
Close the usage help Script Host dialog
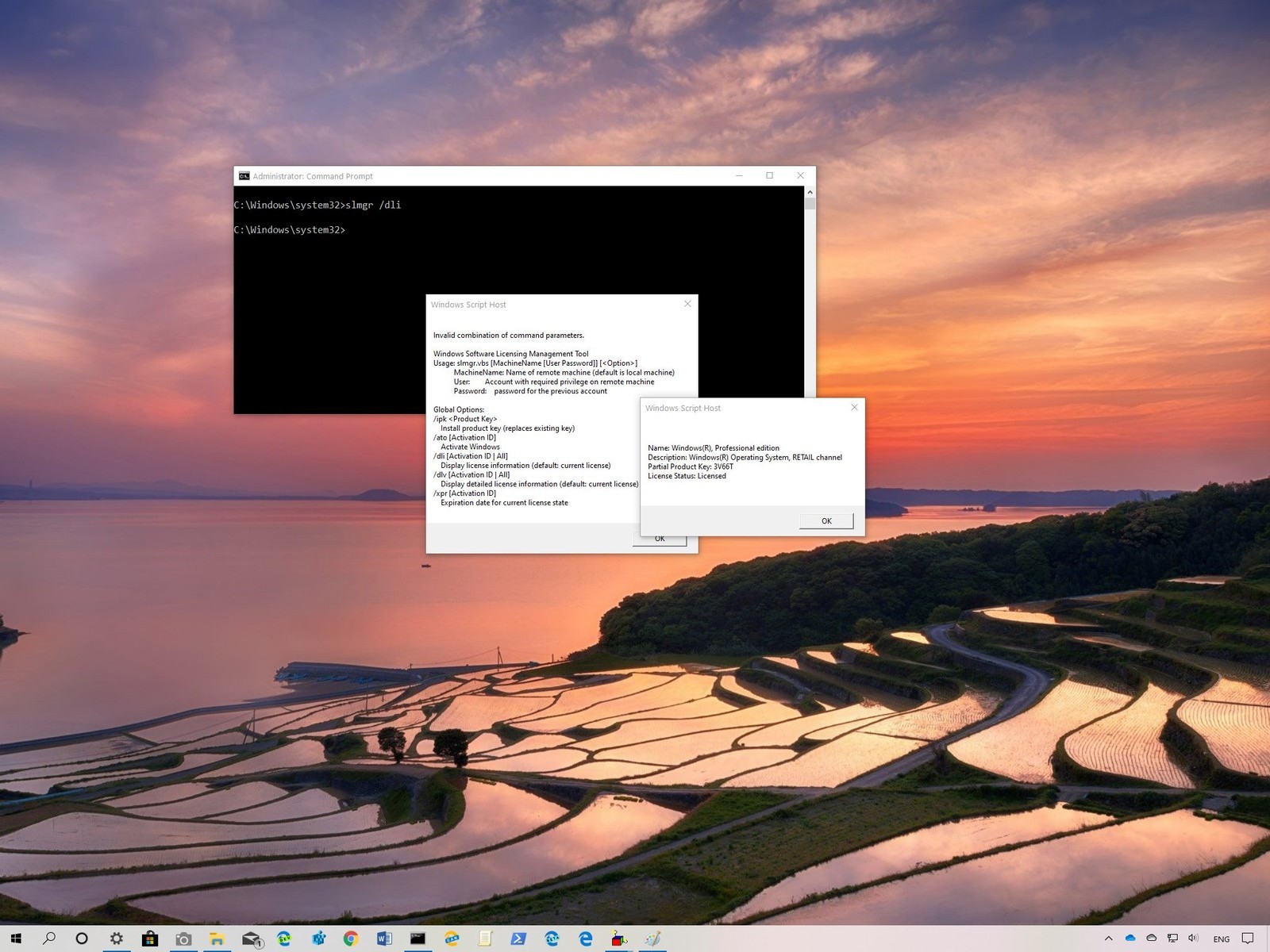[687, 304]
